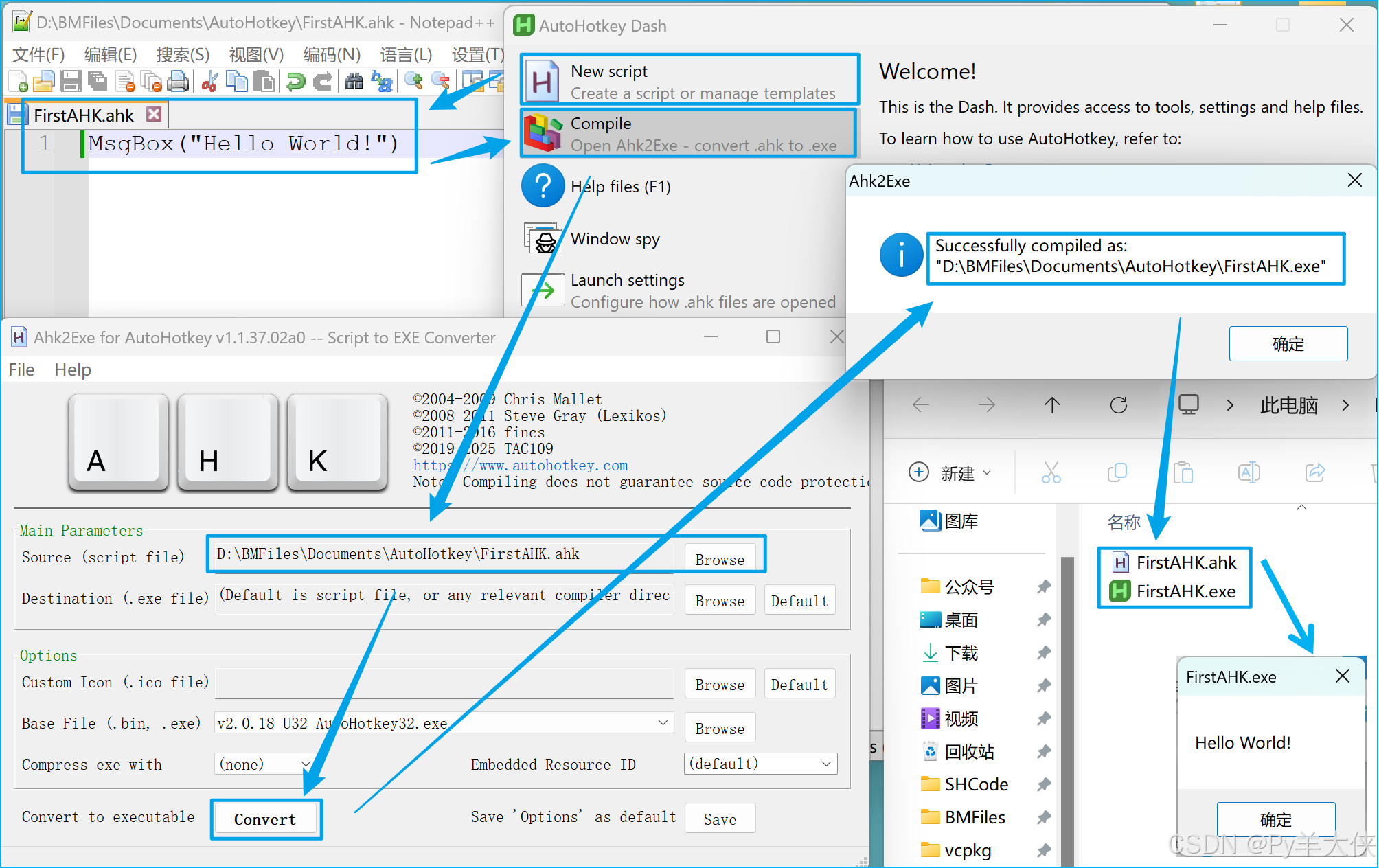This screenshot has height=868, width=1379.
Task: Close the FirstAHK.ahk tab
Action: [154, 114]
